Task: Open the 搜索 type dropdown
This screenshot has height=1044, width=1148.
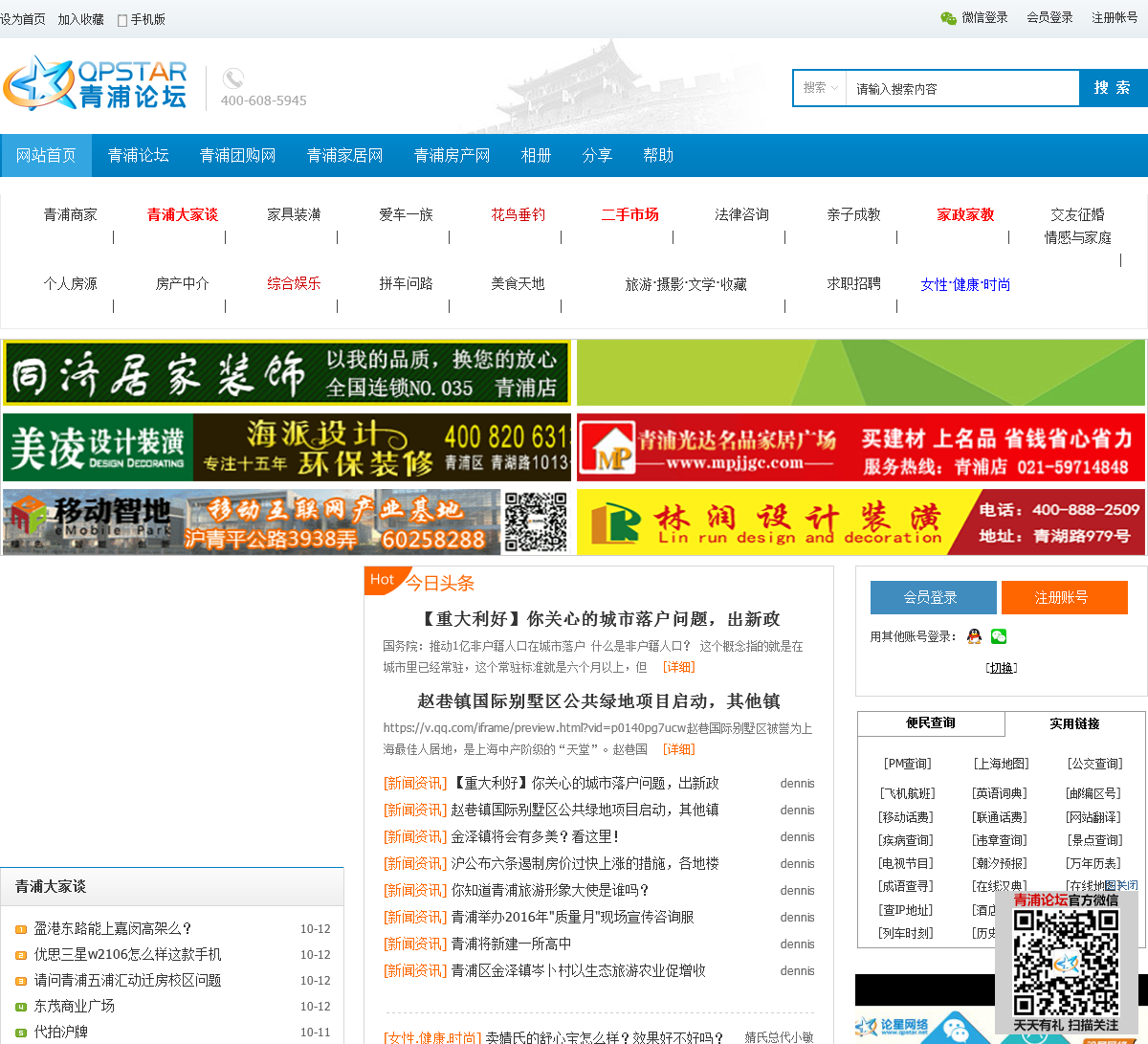Action: point(820,88)
